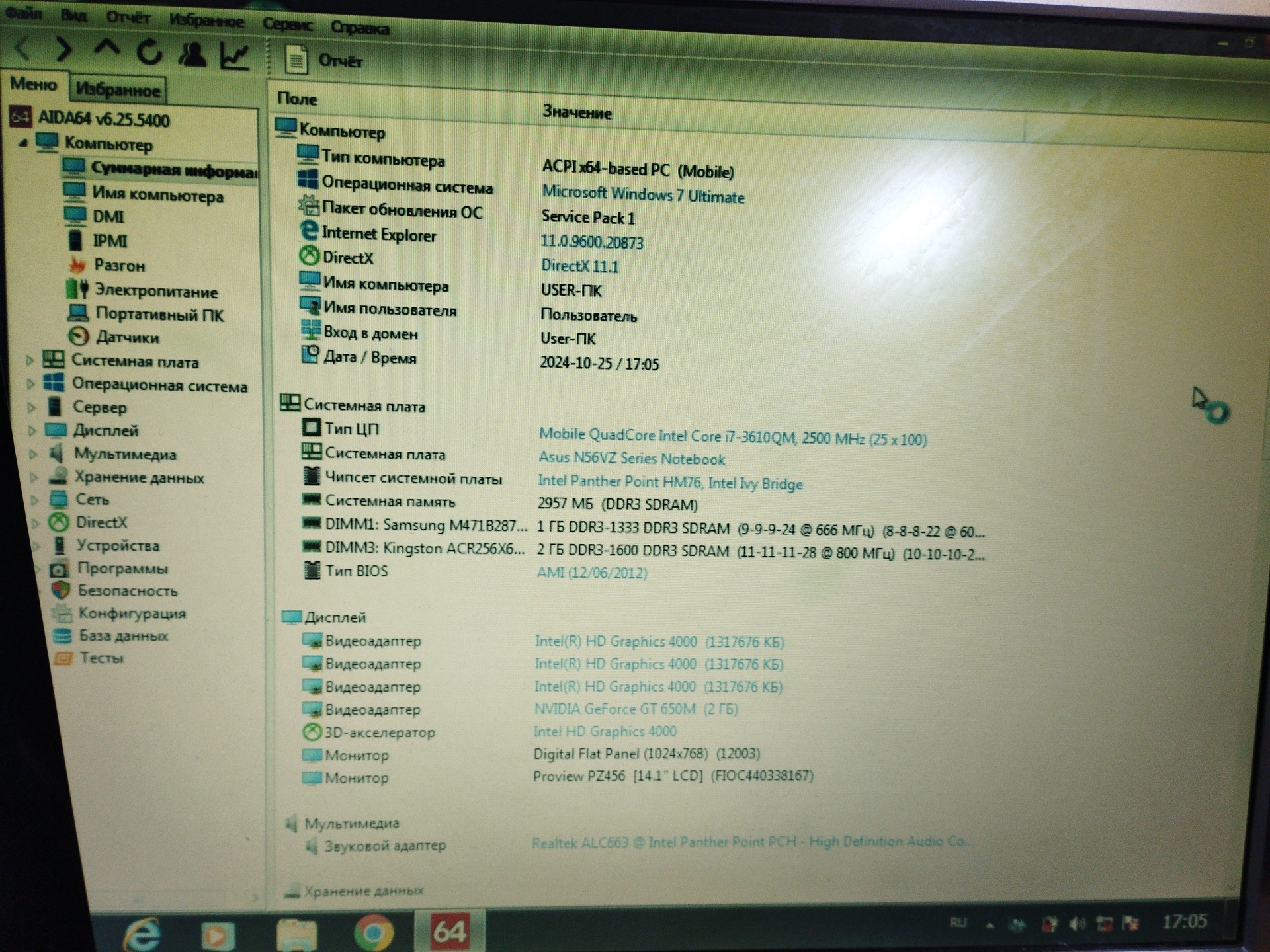Viewport: 1270px width, 952px height.
Task: Click the Internet Explorer icon in report list
Action: point(309,231)
